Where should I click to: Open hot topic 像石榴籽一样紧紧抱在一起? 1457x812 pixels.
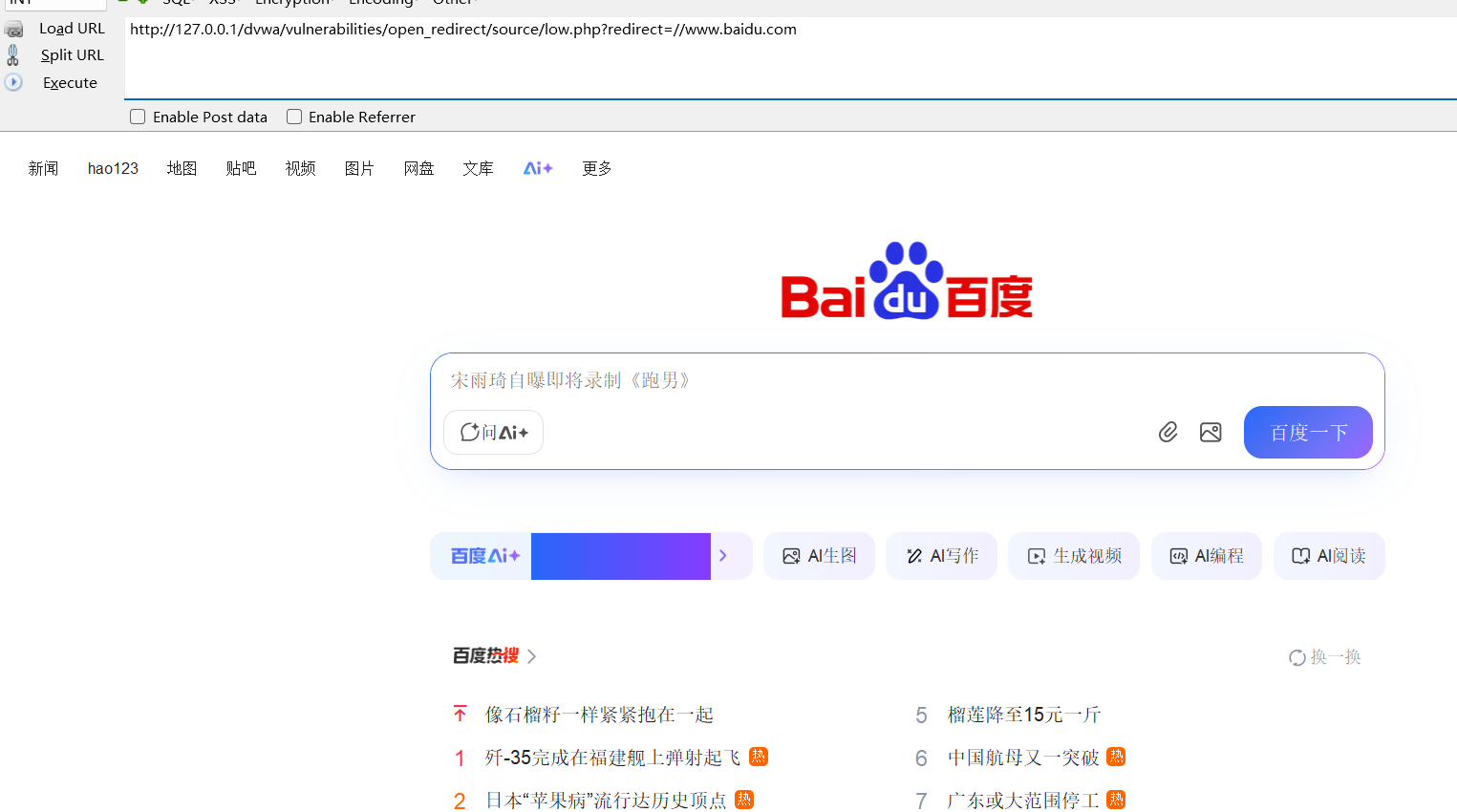(x=599, y=715)
